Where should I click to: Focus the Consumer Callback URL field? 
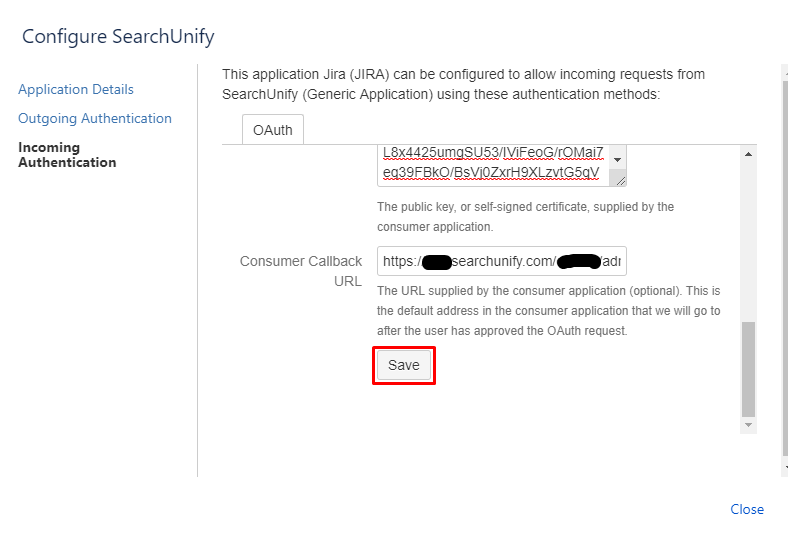click(x=501, y=261)
